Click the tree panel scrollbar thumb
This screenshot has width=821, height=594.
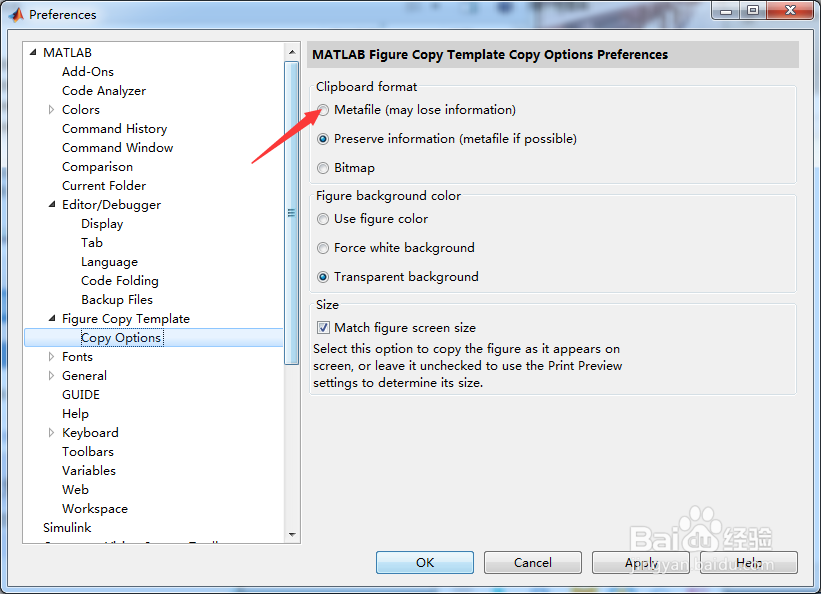click(292, 213)
